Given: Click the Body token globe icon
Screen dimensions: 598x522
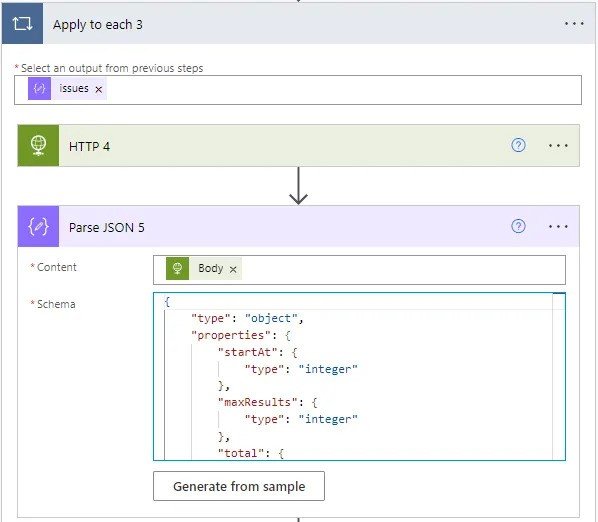Looking at the screenshot, I should click(x=177, y=268).
